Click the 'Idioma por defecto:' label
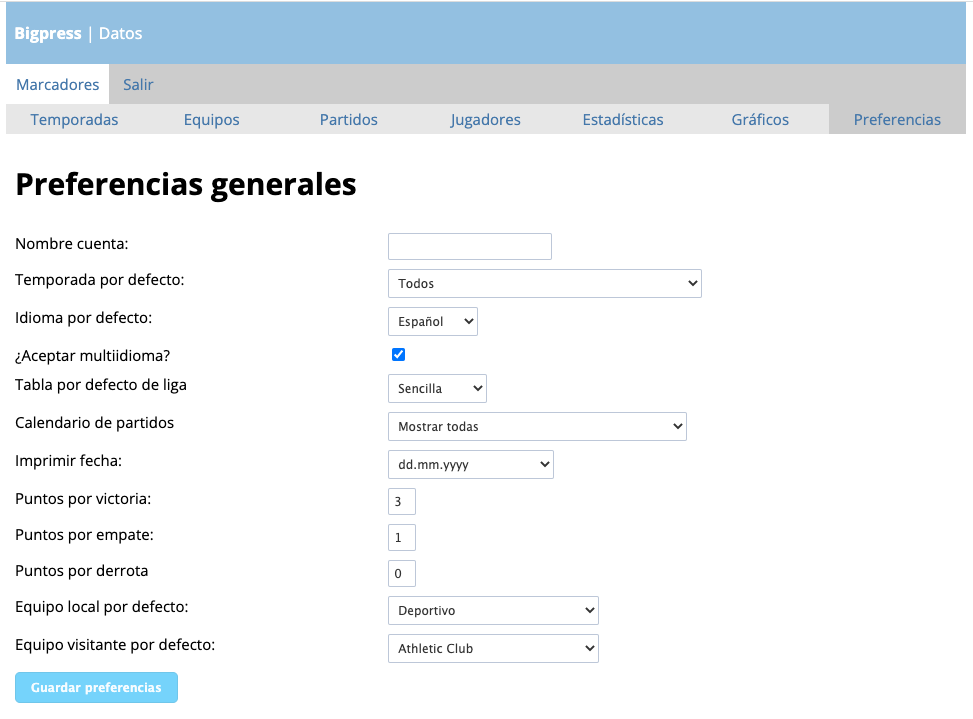 point(84,318)
